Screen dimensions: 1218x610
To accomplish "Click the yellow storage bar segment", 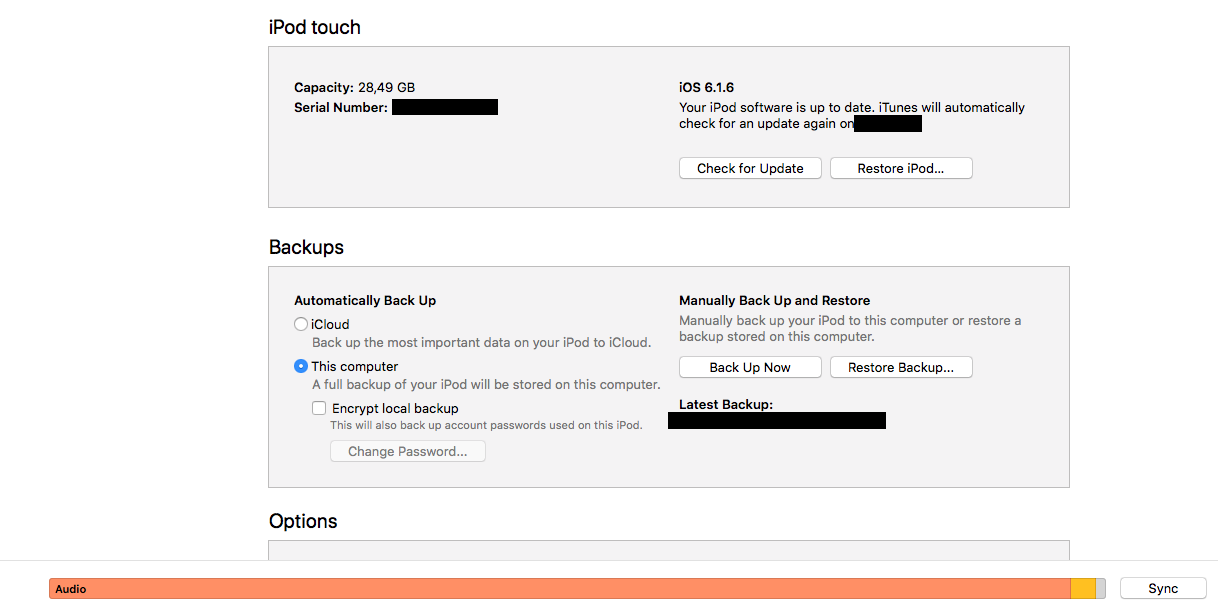I will (1083, 589).
